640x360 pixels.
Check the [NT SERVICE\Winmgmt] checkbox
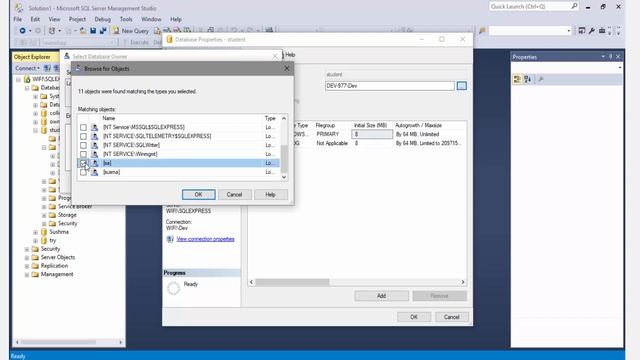[x=83, y=154]
